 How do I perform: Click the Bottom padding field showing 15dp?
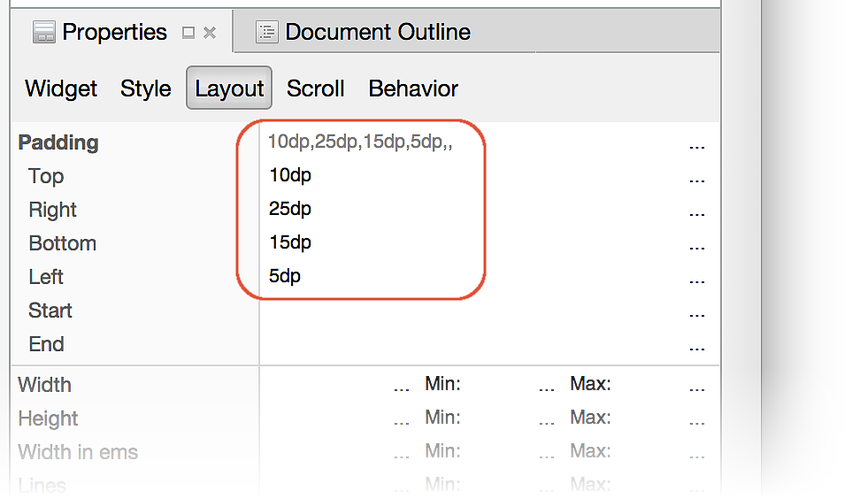click(x=291, y=243)
